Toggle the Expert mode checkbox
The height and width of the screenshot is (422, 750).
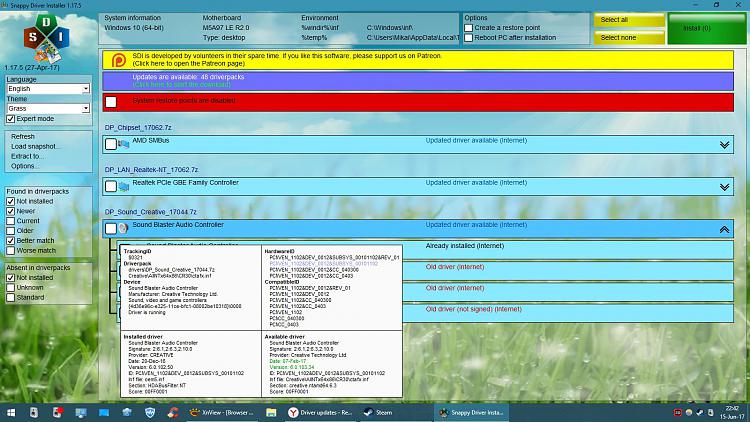click(11, 119)
